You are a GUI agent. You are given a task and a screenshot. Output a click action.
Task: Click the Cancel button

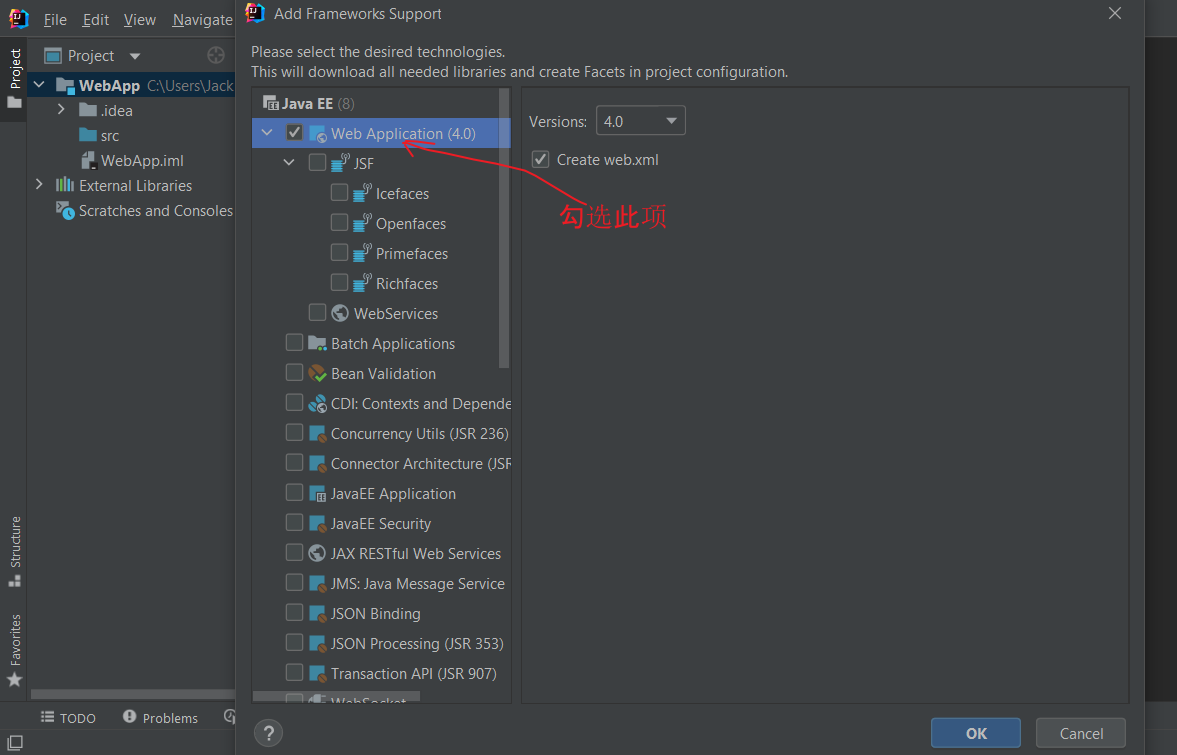(x=1081, y=733)
